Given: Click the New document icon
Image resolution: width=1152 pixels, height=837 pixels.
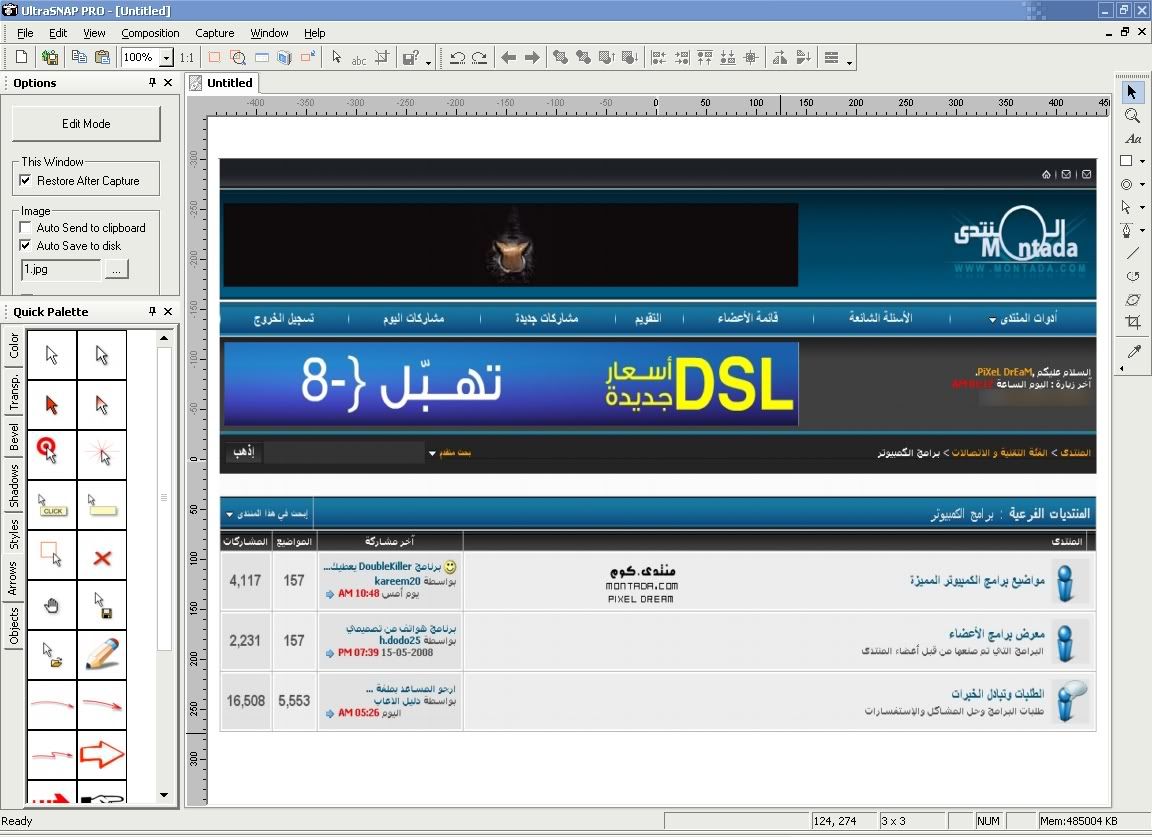Looking at the screenshot, I should tap(22, 57).
